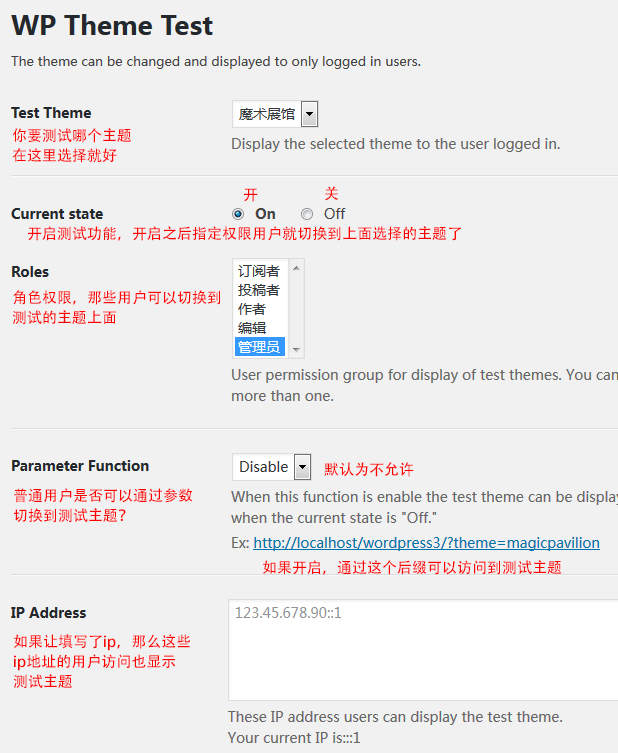Select the On radio button
The width and height of the screenshot is (618, 753).
238,214
